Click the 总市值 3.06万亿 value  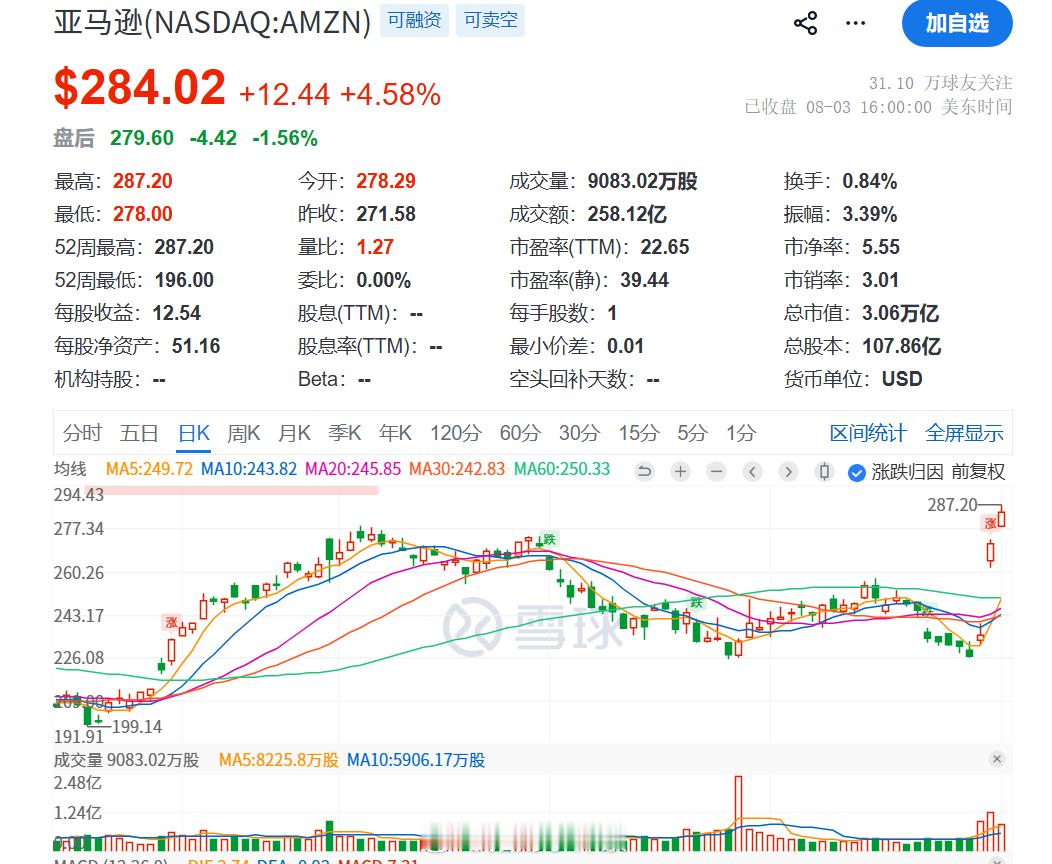(x=900, y=313)
